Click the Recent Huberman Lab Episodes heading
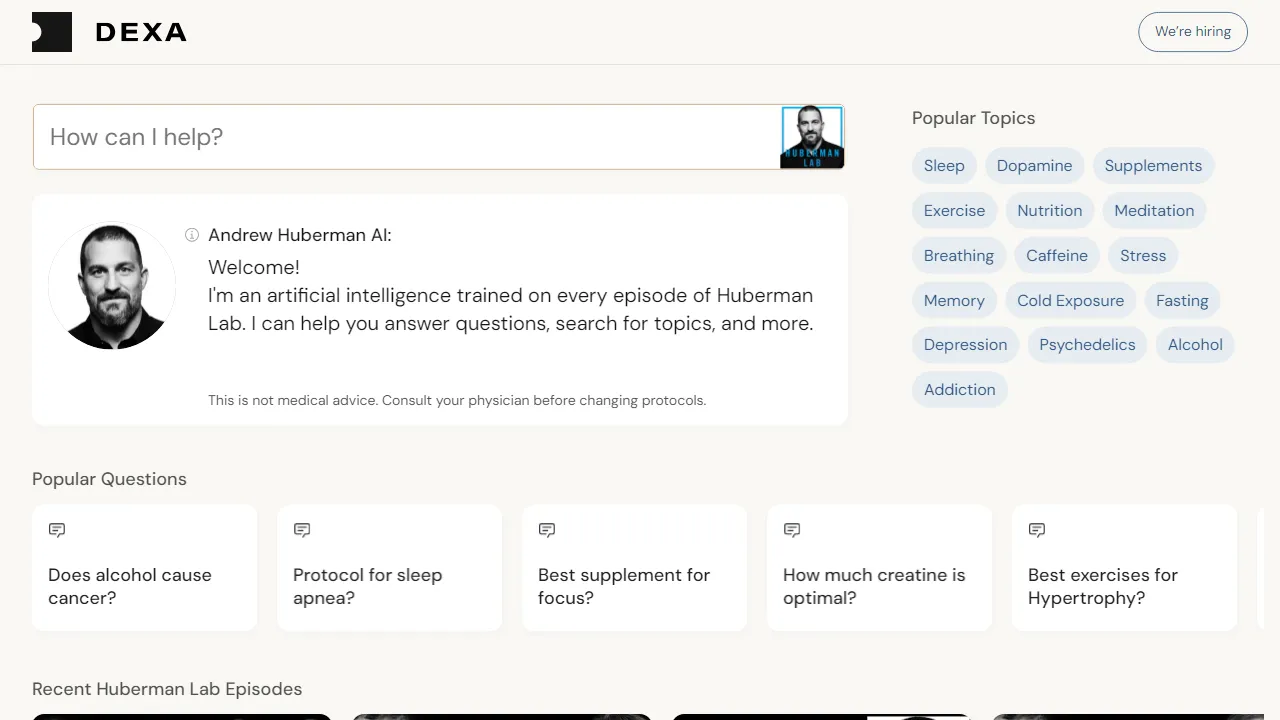Viewport: 1280px width, 720px height. pyautogui.click(x=167, y=689)
